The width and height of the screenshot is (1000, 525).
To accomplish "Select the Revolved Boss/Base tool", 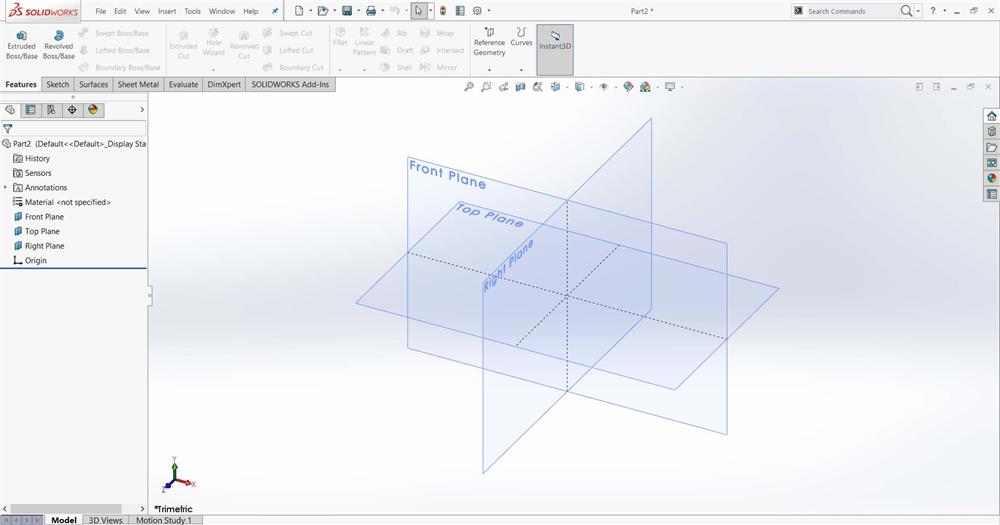I will [x=58, y=44].
